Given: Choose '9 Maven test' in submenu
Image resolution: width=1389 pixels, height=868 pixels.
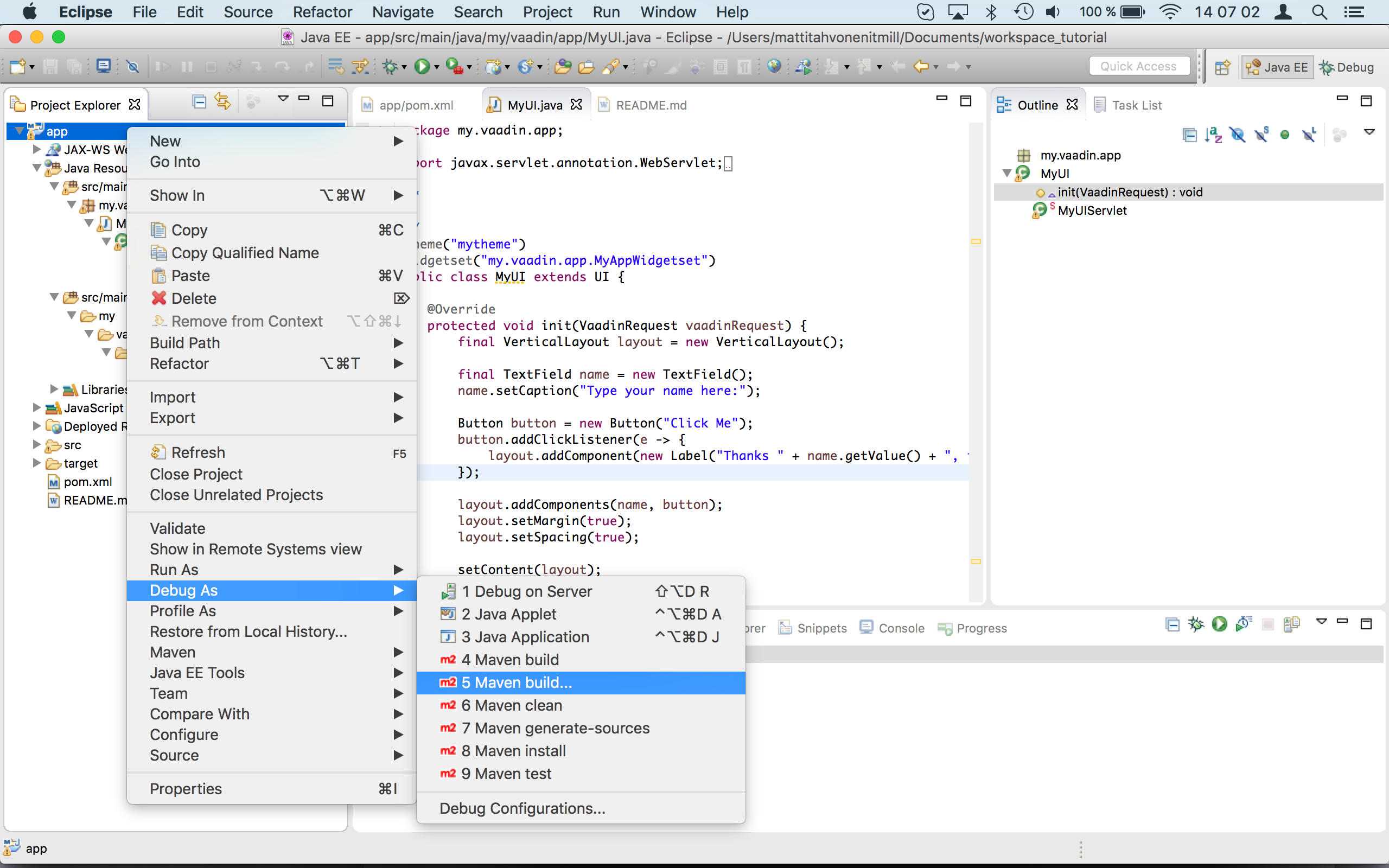Looking at the screenshot, I should tap(581, 774).
